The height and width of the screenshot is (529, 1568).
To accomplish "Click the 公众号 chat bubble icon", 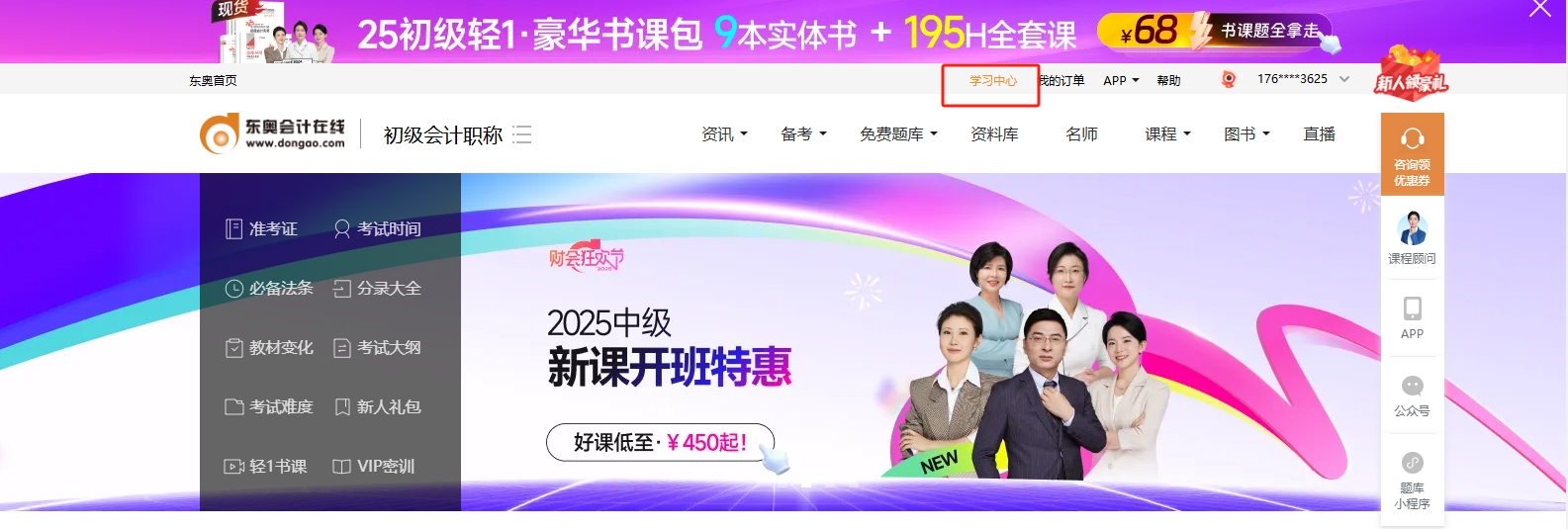I will point(1413,386).
